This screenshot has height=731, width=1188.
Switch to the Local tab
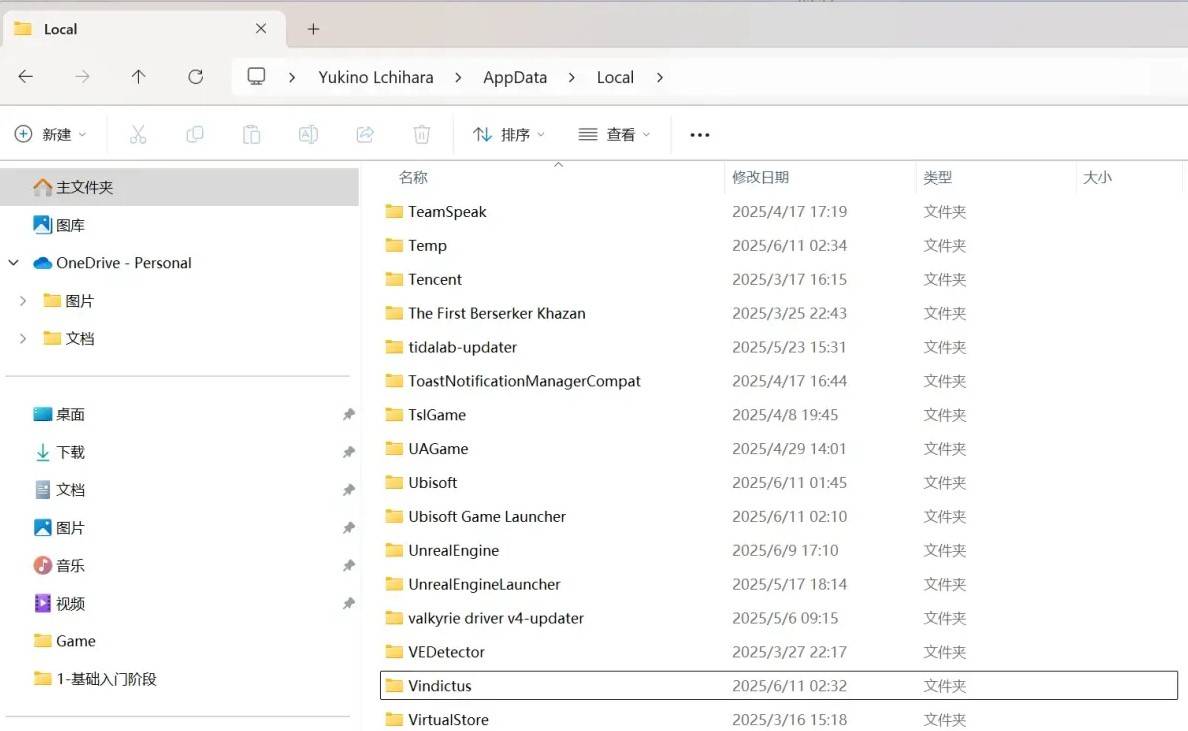tap(144, 29)
